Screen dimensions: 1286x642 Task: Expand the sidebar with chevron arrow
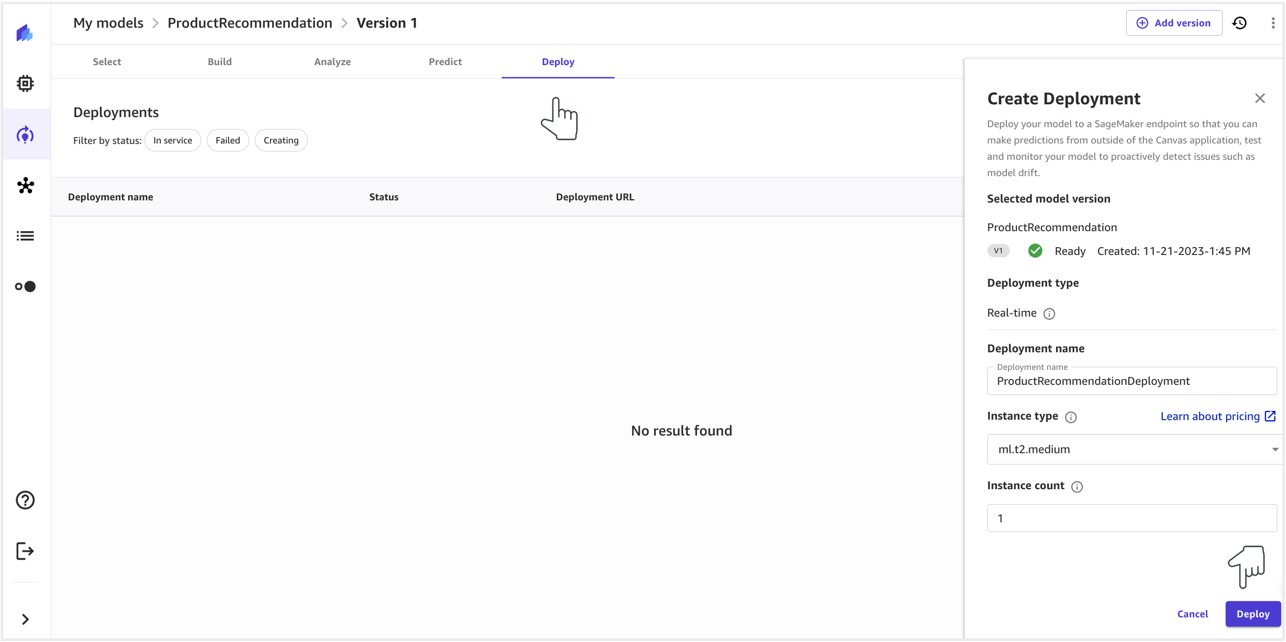[x=25, y=619]
